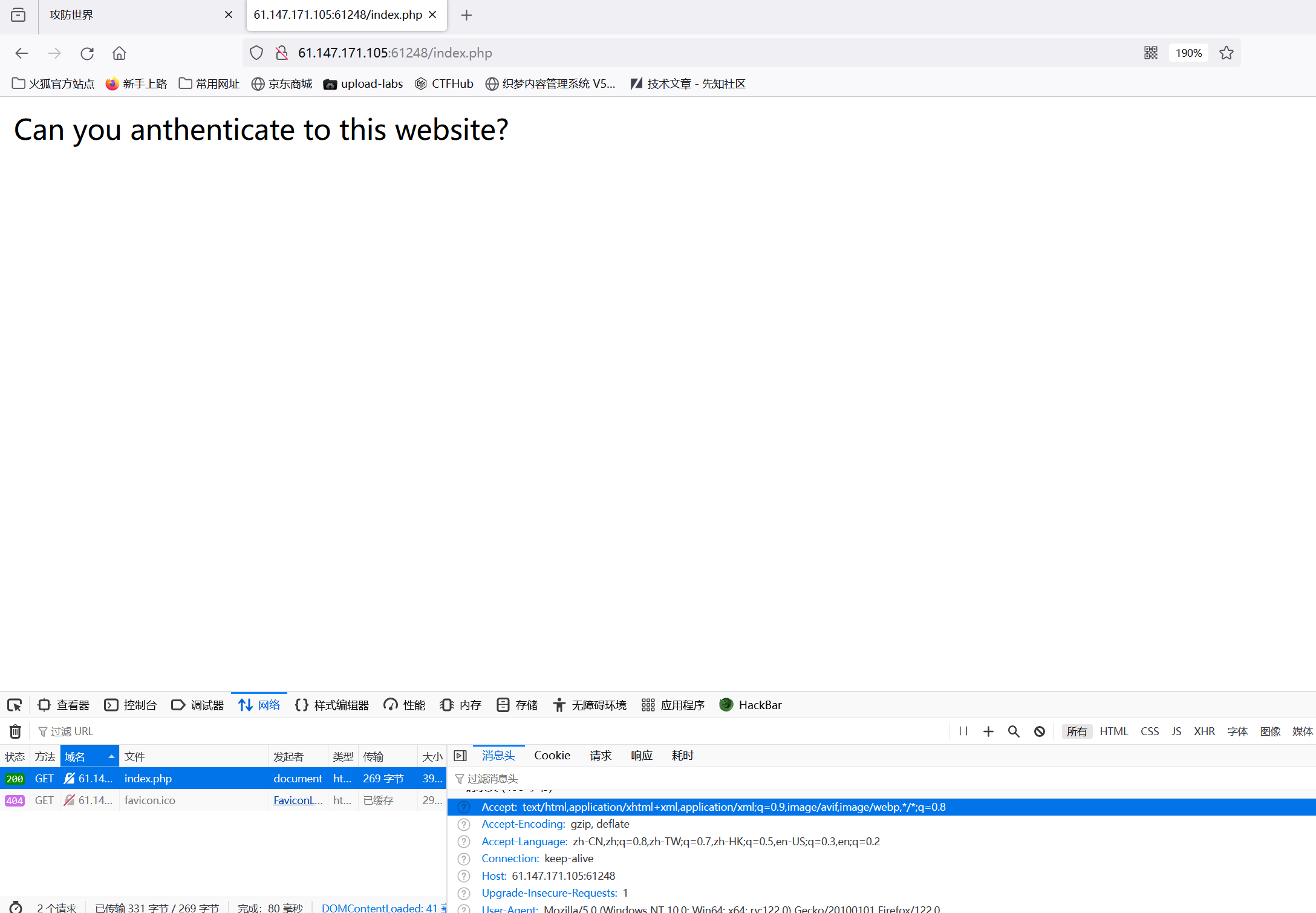Sort requests by 域名 column

[x=90, y=757]
